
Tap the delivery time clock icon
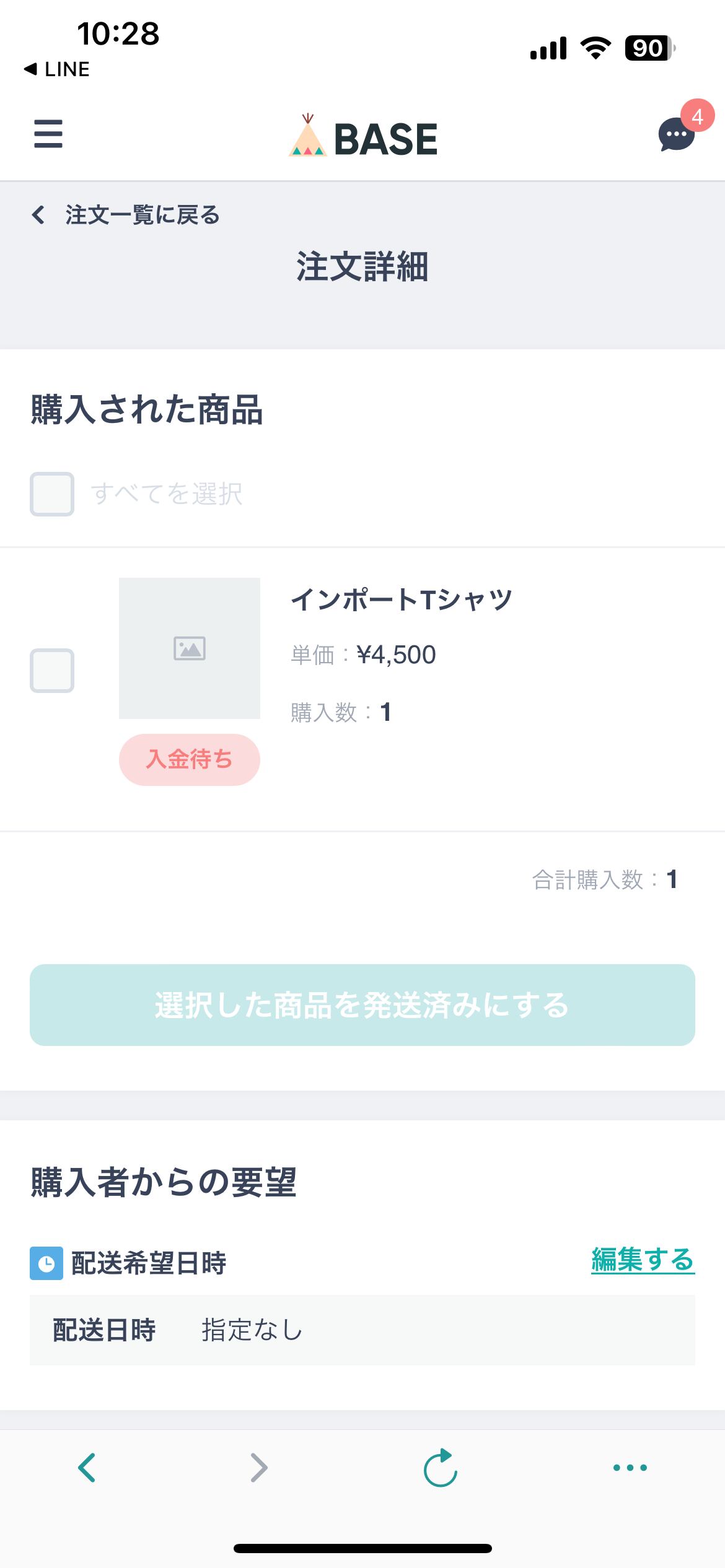(x=46, y=1263)
